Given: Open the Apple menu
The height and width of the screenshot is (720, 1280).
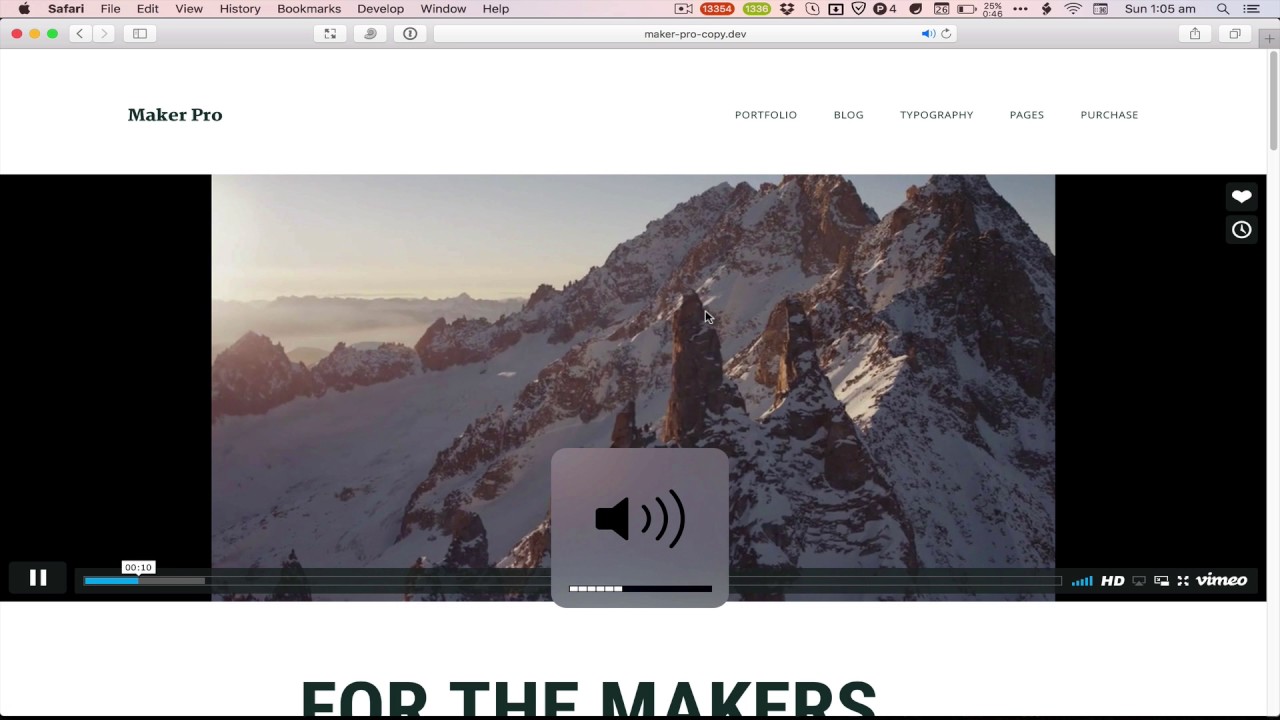Looking at the screenshot, I should pos(24,9).
